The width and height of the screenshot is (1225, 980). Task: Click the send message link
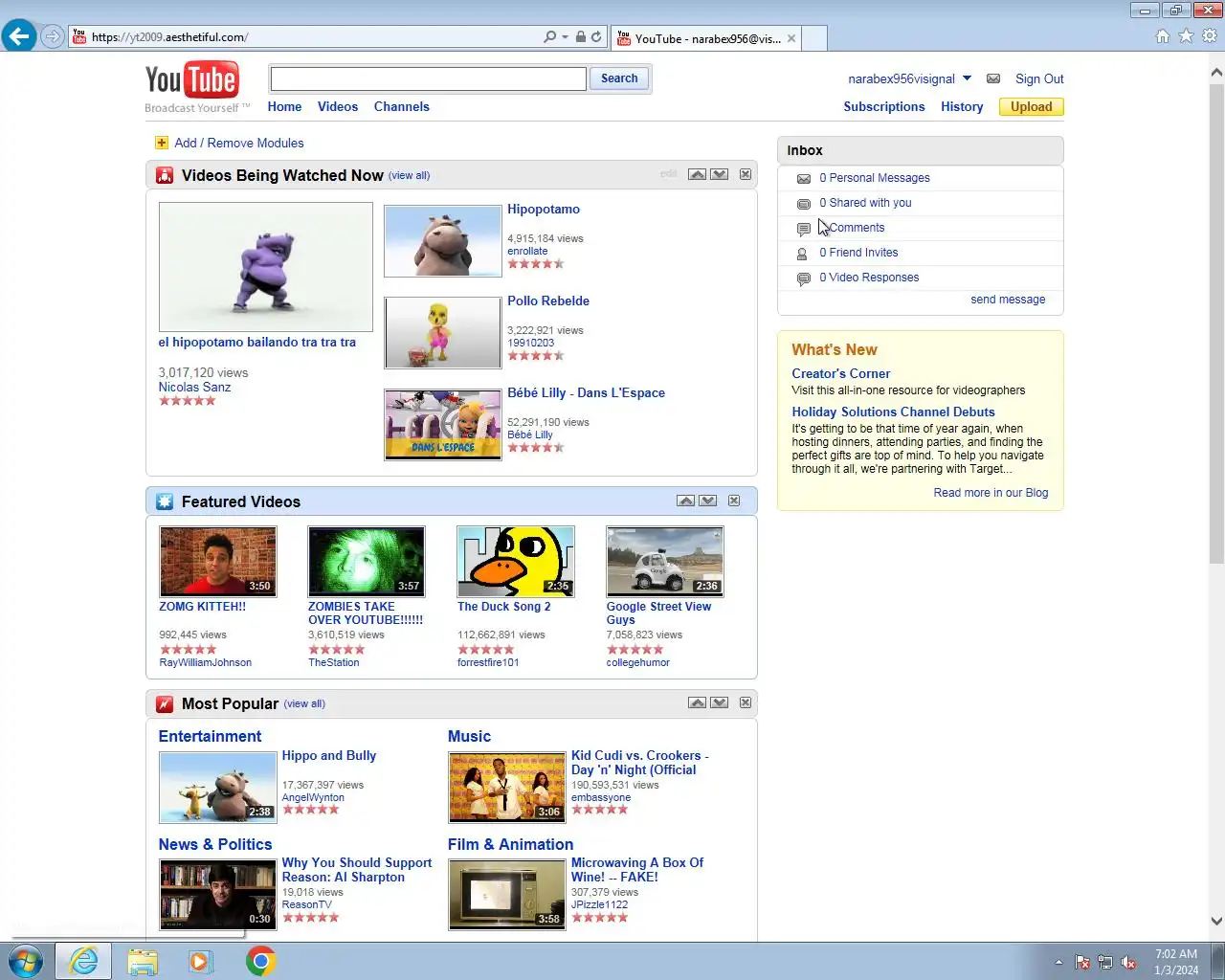1008,300
